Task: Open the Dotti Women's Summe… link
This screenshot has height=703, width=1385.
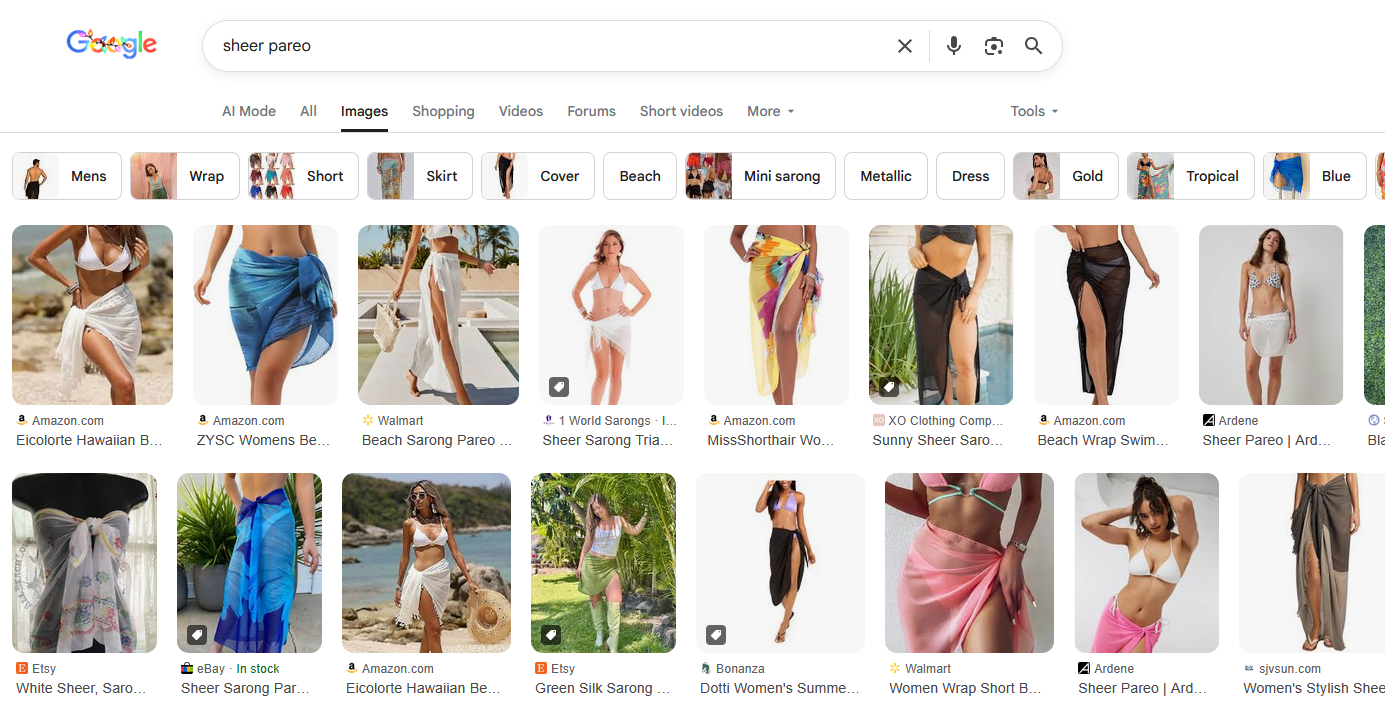Action: [x=780, y=688]
